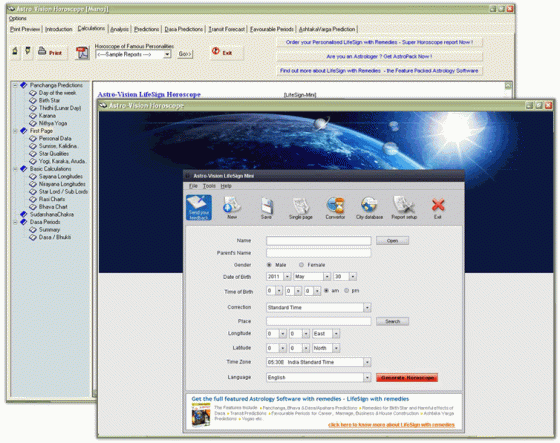560x443 pixels.
Task: Open the Tools menu in LifeSign Mini
Action: pos(209,186)
